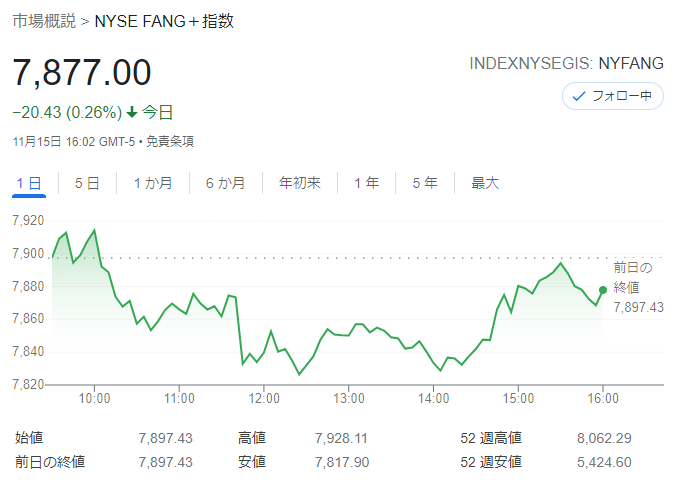Click the 始値 value 7,897.43
The image size is (675, 484).
coord(165,438)
